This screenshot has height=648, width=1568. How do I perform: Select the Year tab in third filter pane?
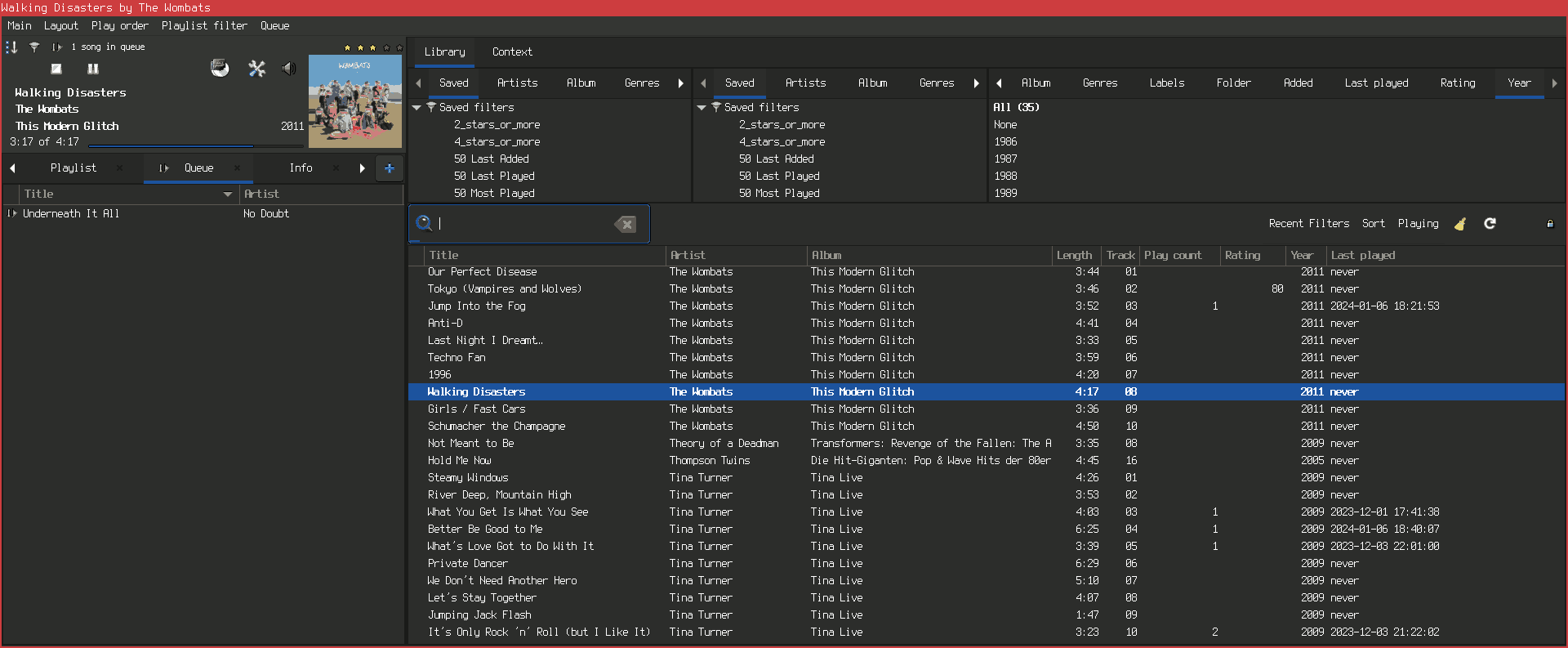pos(1519,83)
